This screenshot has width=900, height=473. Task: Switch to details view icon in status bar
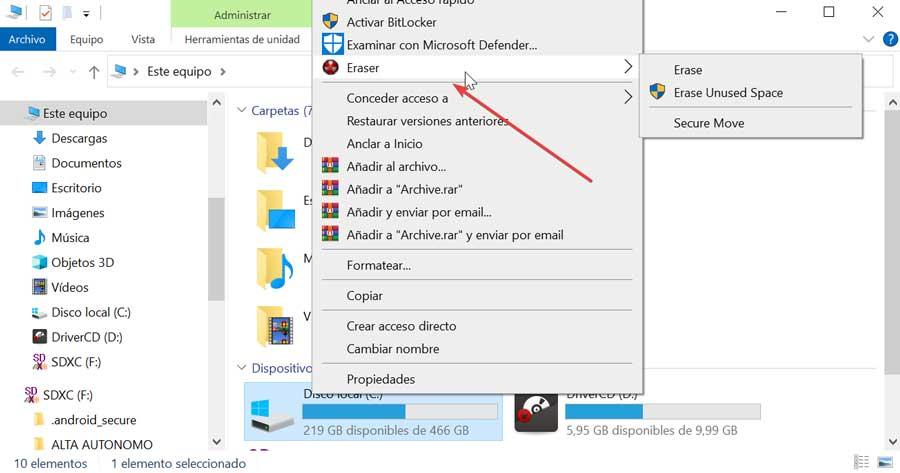tap(861, 462)
